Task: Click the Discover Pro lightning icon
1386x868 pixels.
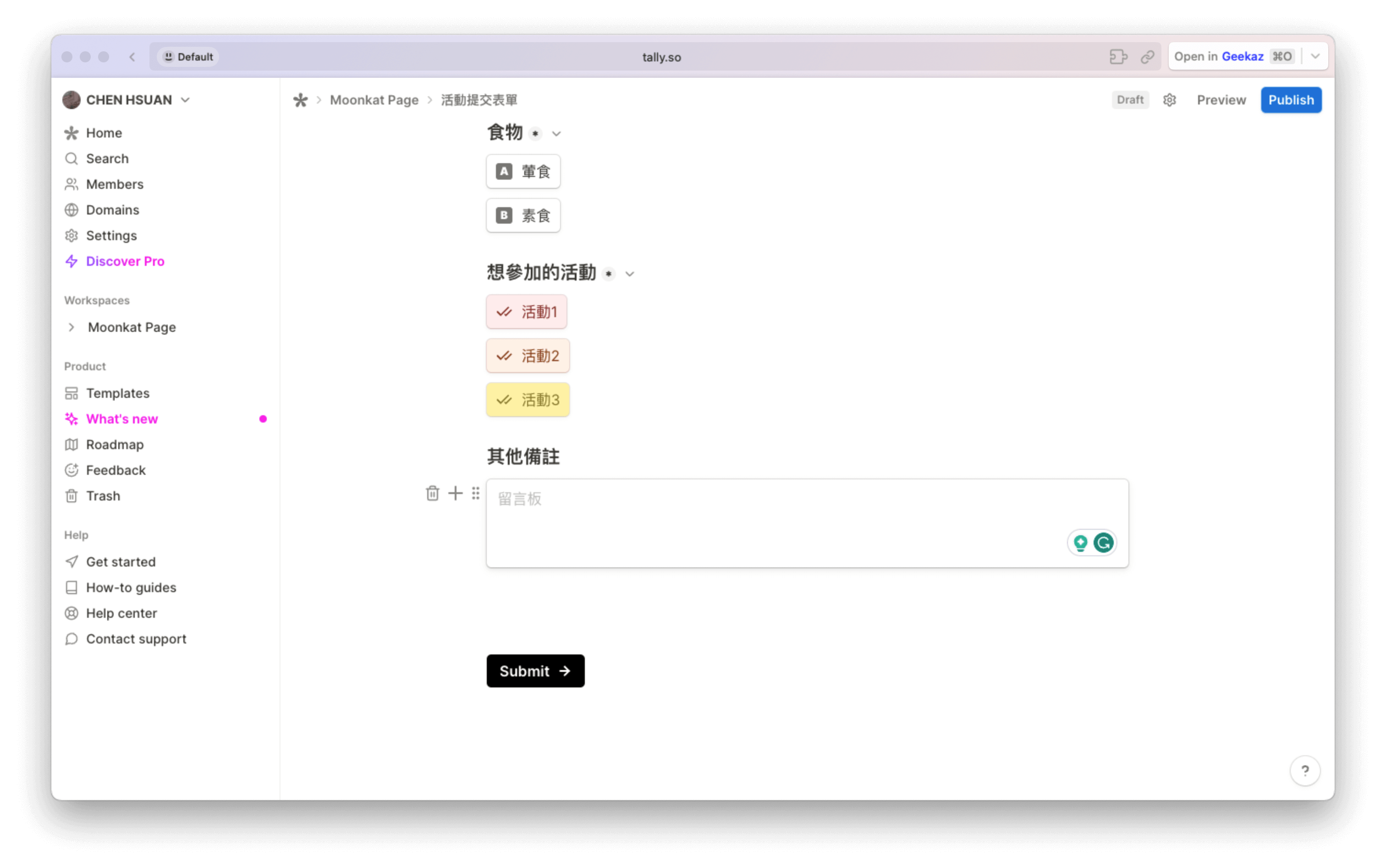Action: click(71, 261)
